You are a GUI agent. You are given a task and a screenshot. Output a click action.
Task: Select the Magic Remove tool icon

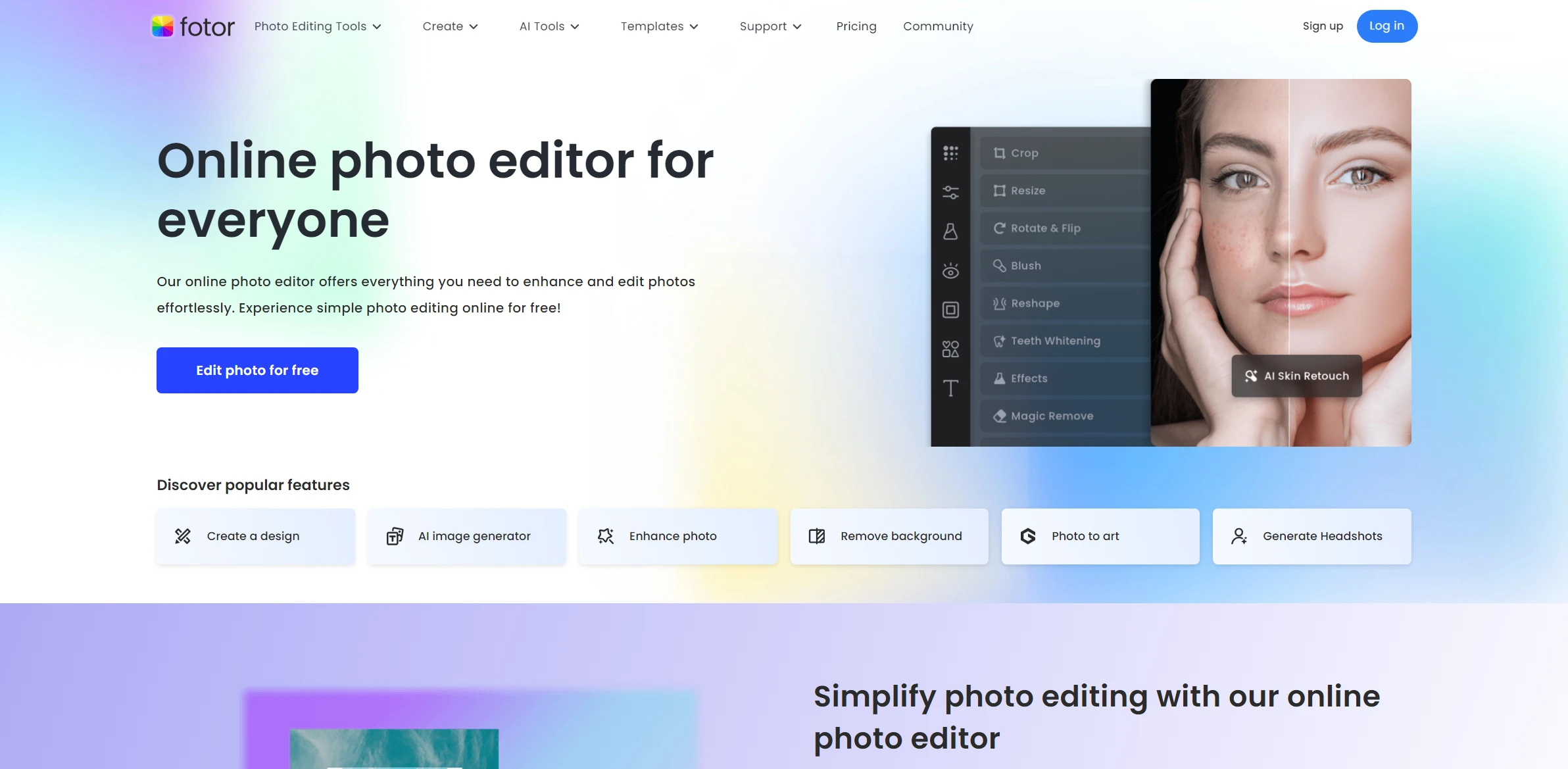[x=1000, y=415]
